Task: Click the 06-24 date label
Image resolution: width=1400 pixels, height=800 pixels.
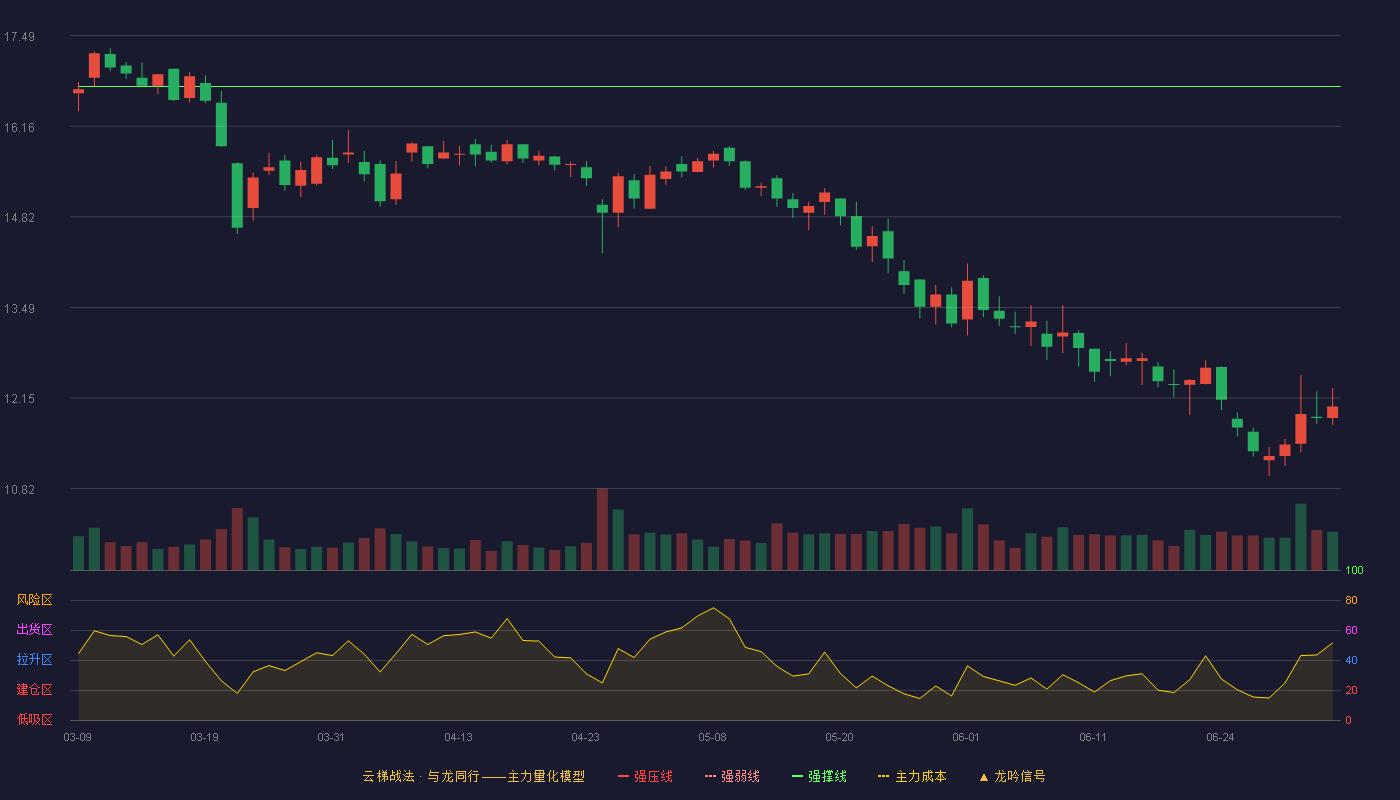Action: [x=1220, y=737]
